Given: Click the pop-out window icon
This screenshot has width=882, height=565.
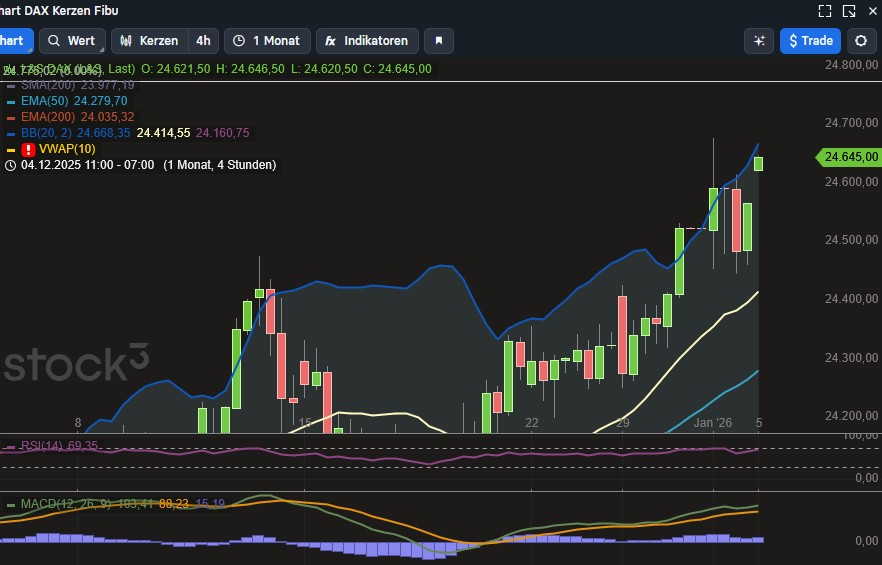Looking at the screenshot, I should [x=849, y=11].
